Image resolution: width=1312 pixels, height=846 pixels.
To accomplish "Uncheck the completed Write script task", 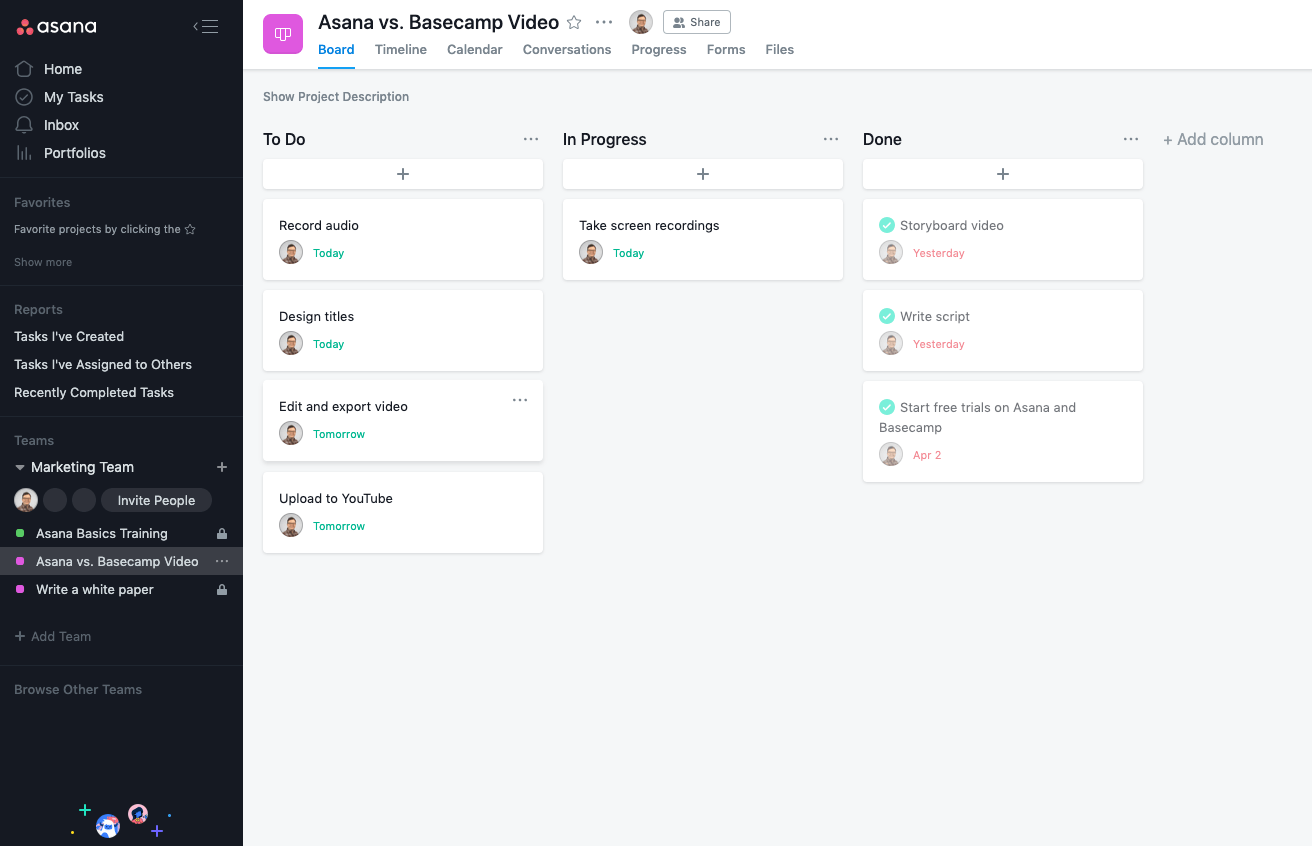I will click(x=887, y=316).
